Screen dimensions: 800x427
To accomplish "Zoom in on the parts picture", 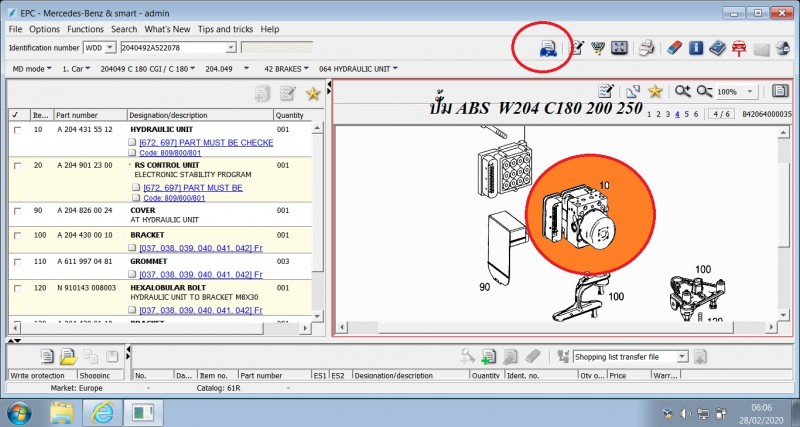I will tap(682, 91).
